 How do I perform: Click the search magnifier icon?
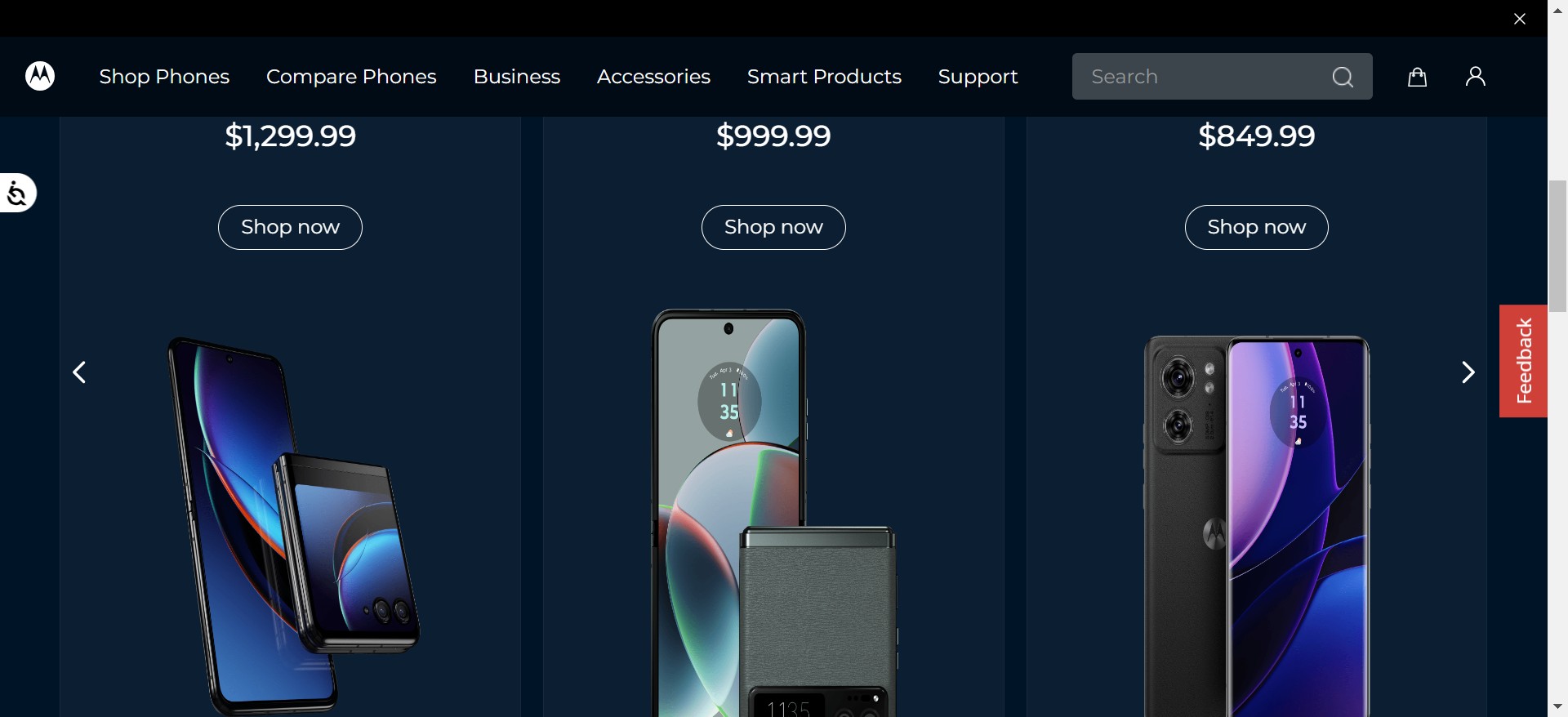(1343, 77)
